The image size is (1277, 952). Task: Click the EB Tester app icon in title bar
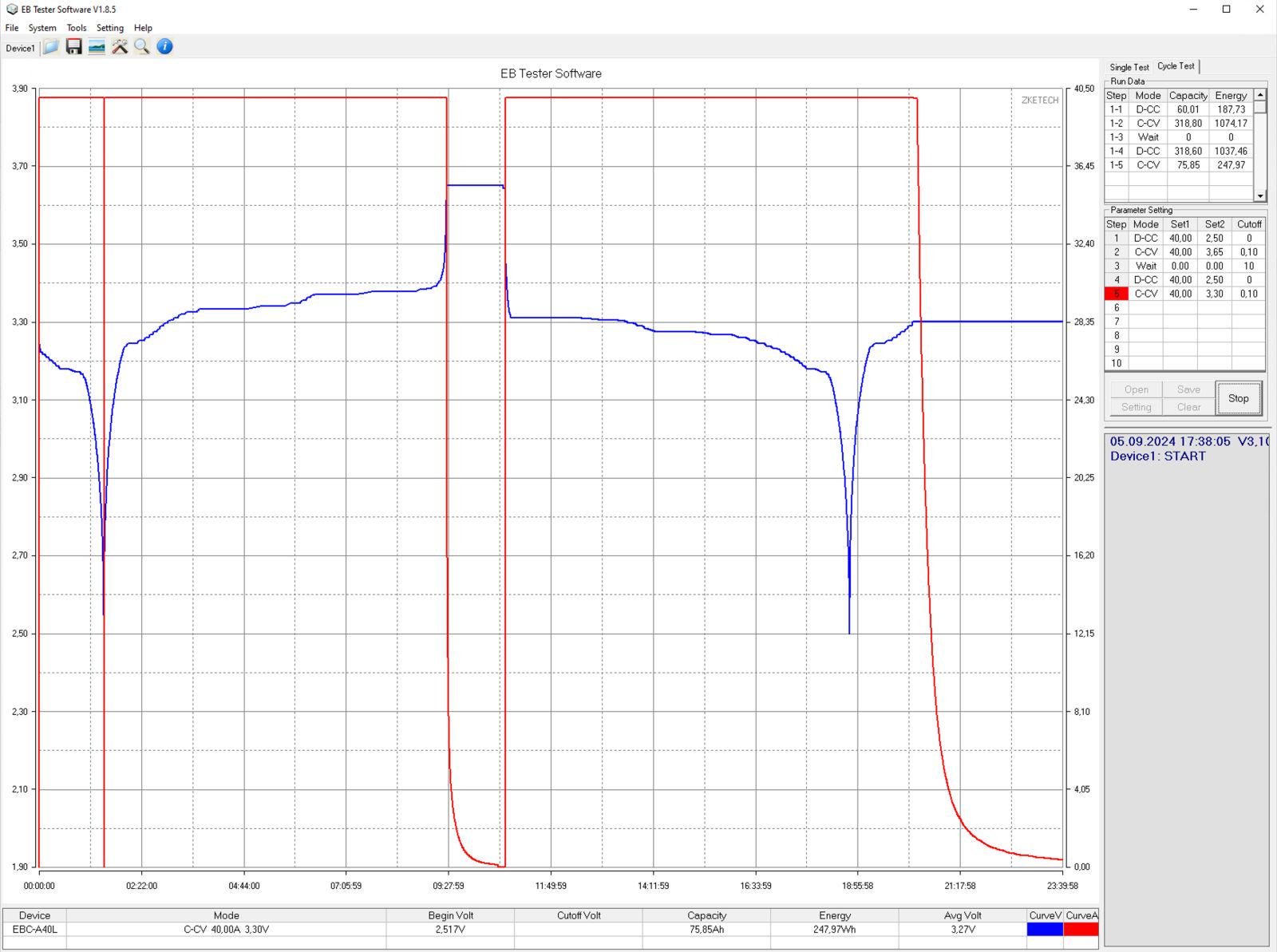pyautogui.click(x=11, y=10)
